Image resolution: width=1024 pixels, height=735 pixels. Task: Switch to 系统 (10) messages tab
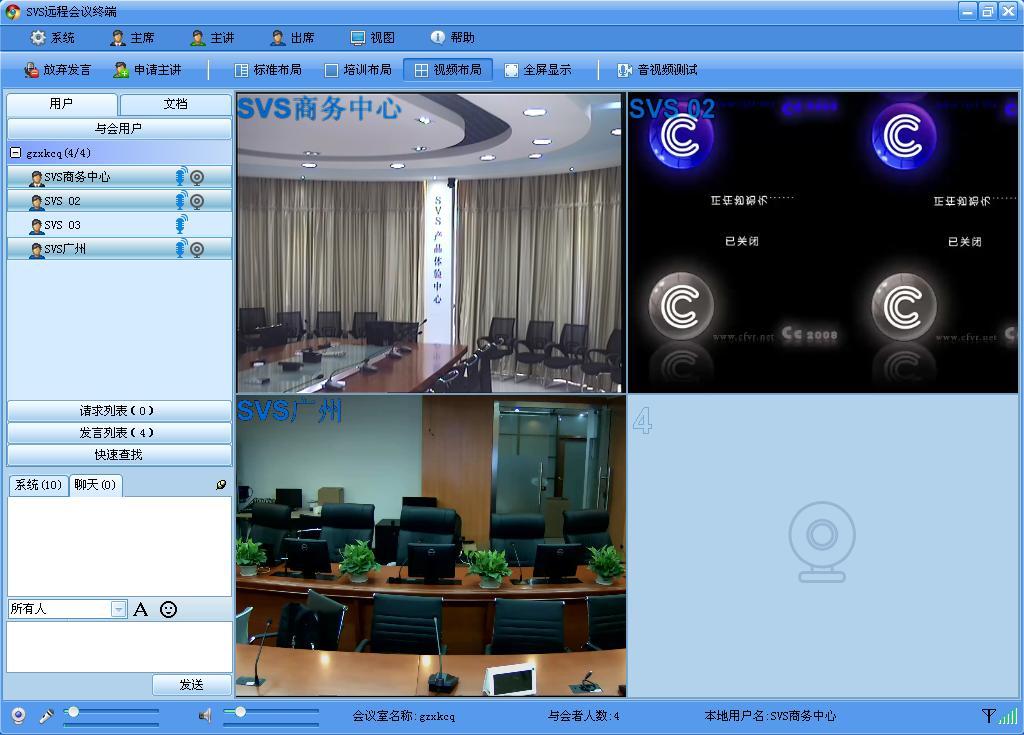39,485
